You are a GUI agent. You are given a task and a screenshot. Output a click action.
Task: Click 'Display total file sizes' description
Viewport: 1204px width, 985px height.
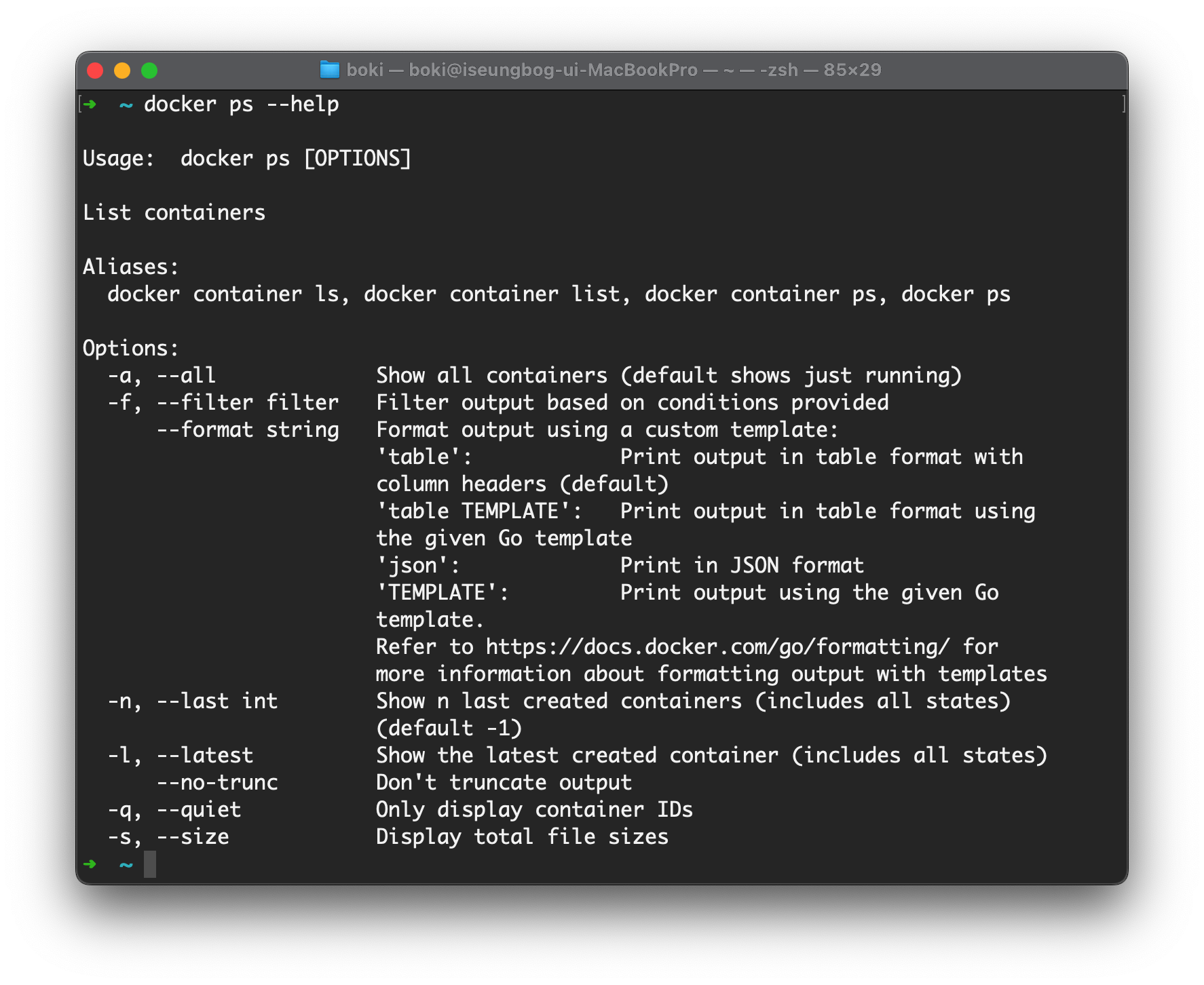coord(523,837)
